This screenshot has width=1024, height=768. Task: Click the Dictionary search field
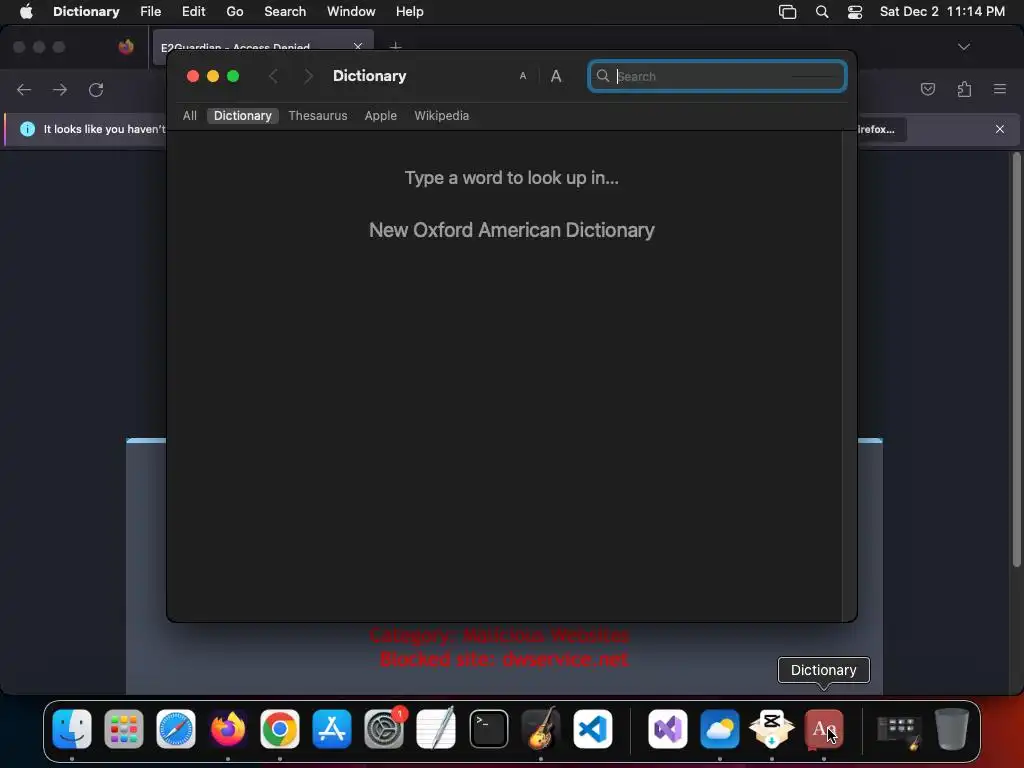(717, 76)
